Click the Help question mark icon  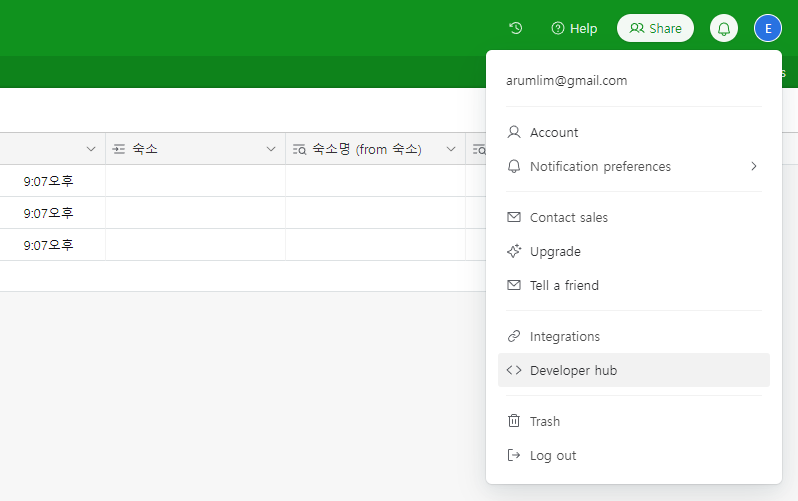(x=558, y=28)
